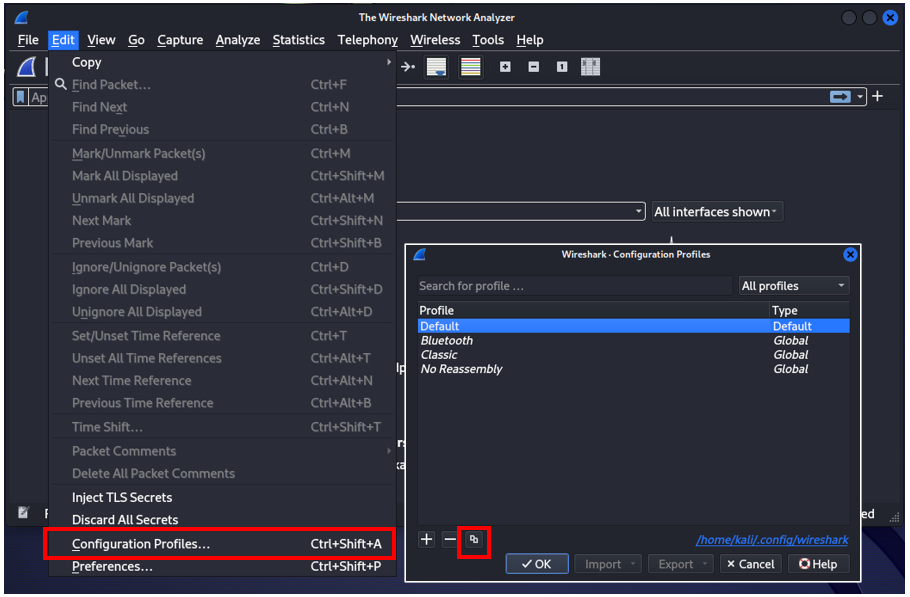Click the Type column header
The image size is (910, 597).
coord(810,310)
